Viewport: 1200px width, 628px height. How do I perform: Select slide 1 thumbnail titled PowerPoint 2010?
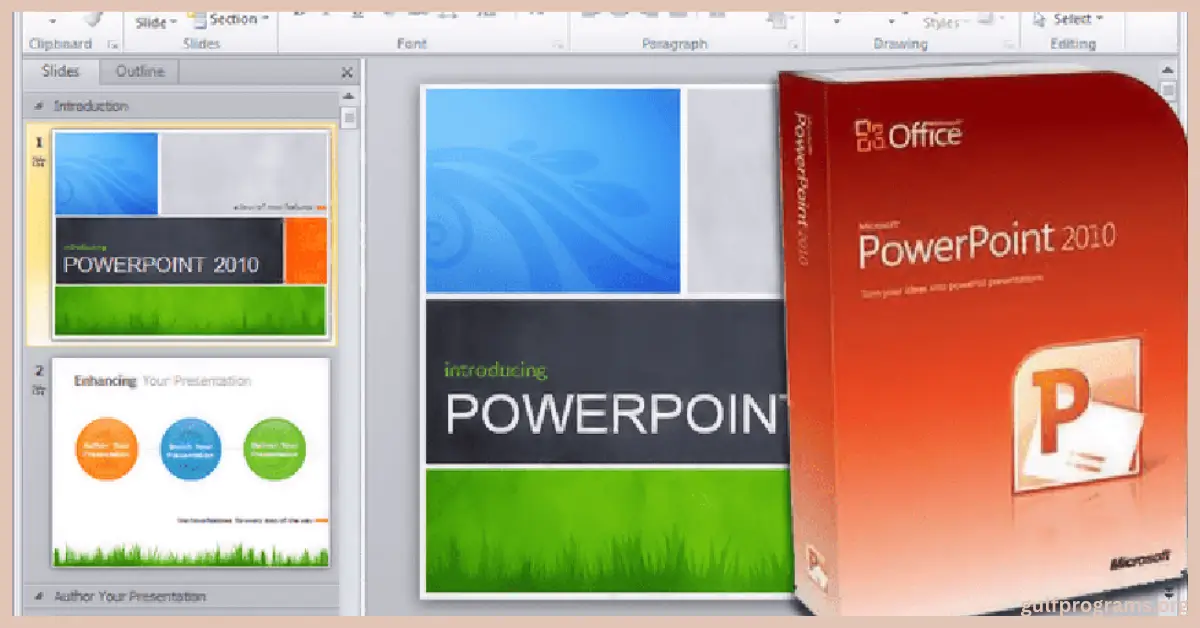[190, 234]
